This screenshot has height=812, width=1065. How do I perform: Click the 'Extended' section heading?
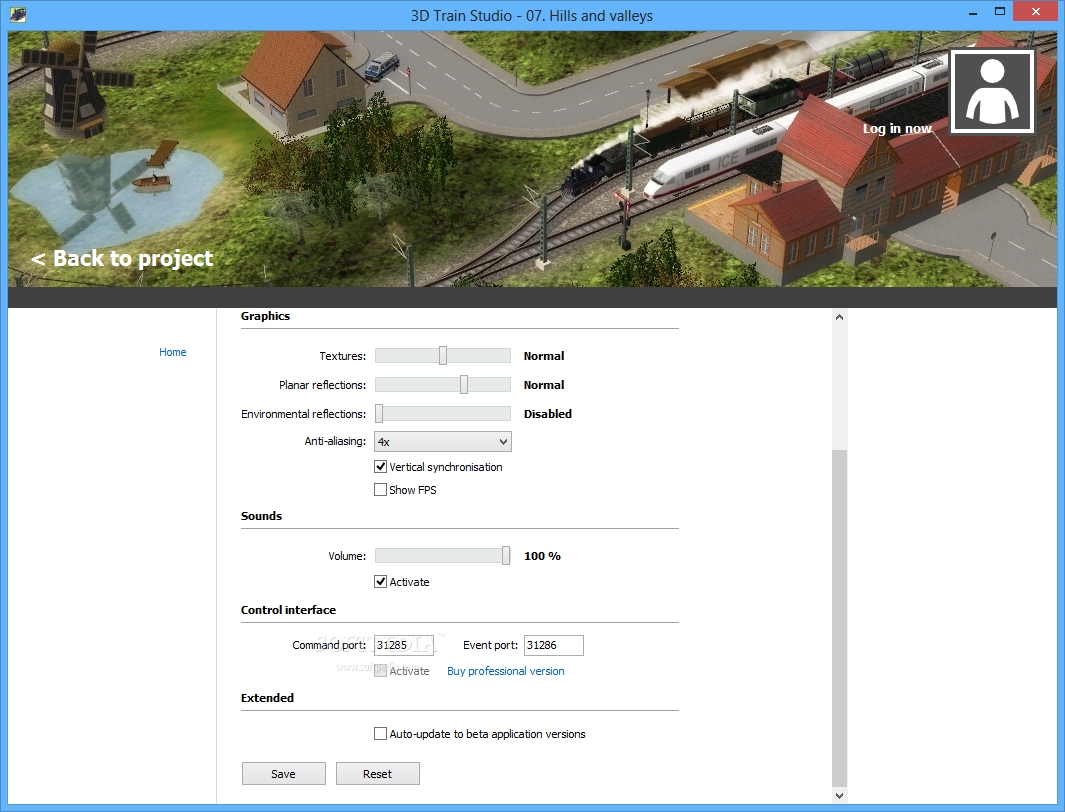(x=267, y=698)
